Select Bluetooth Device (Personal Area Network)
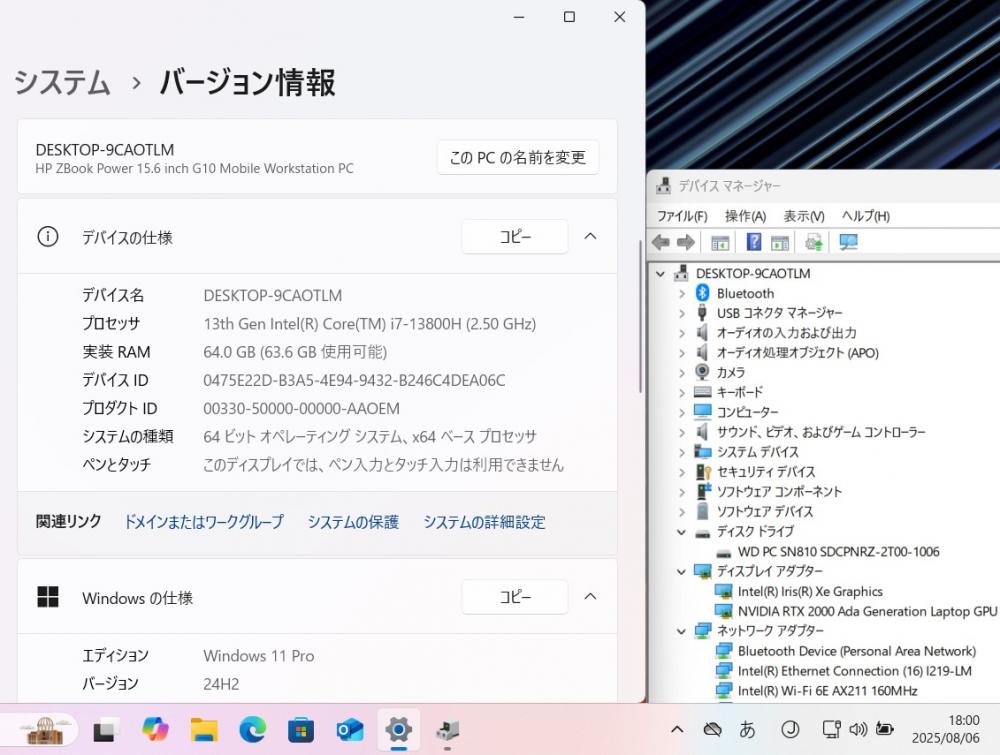Image resolution: width=1000 pixels, height=755 pixels. click(x=857, y=651)
